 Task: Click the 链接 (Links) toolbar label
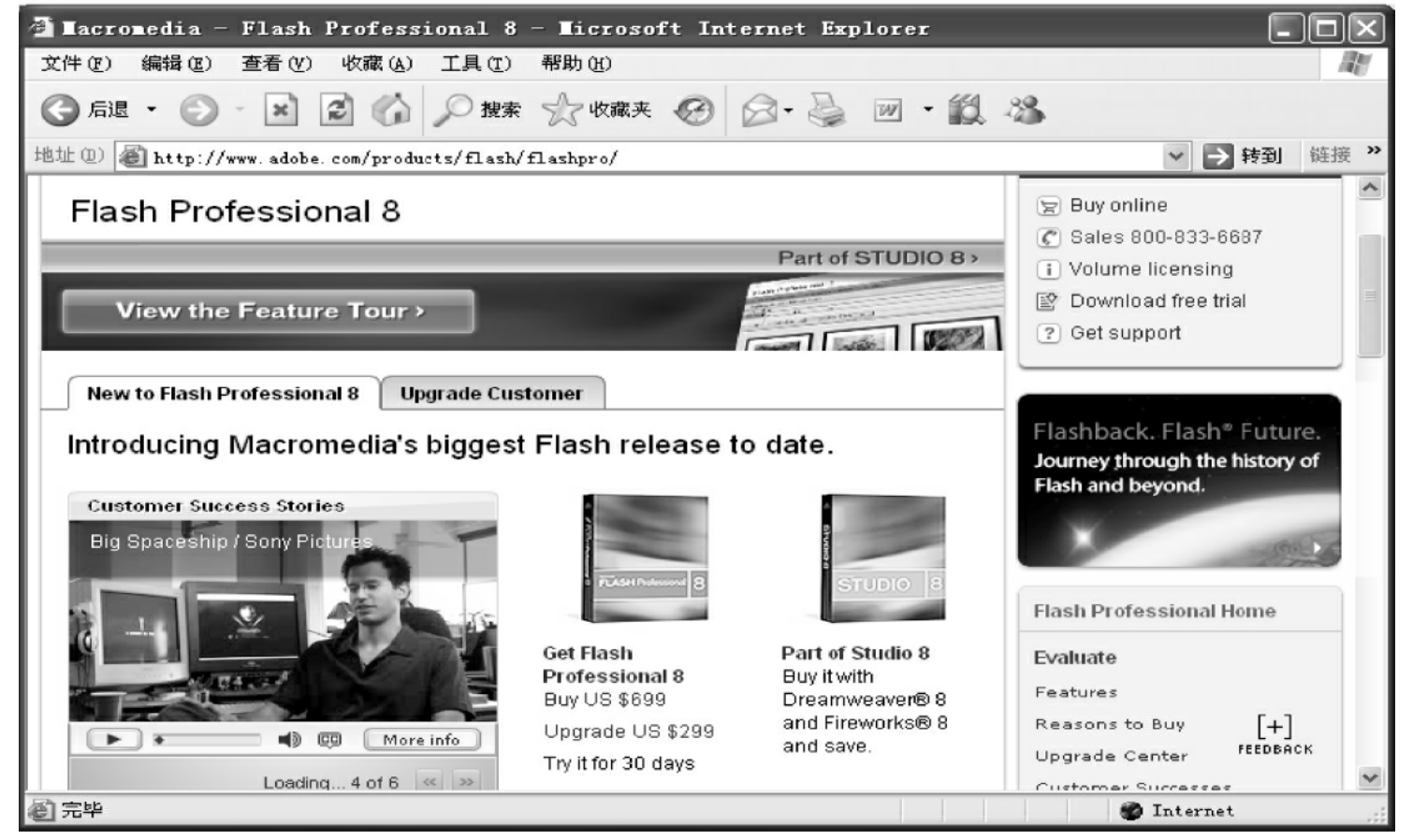[1330, 155]
